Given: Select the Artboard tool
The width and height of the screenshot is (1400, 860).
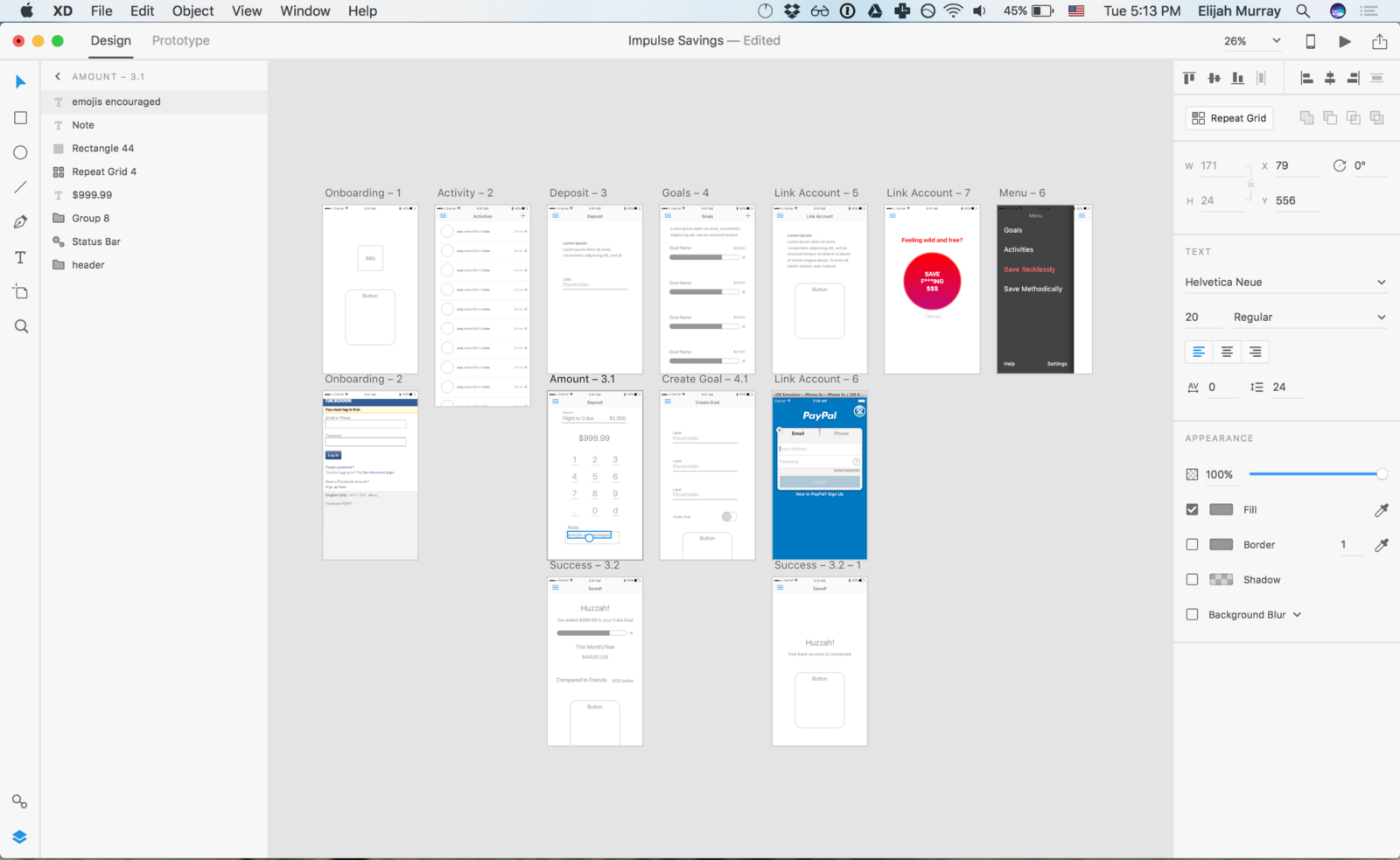Looking at the screenshot, I should (x=21, y=292).
